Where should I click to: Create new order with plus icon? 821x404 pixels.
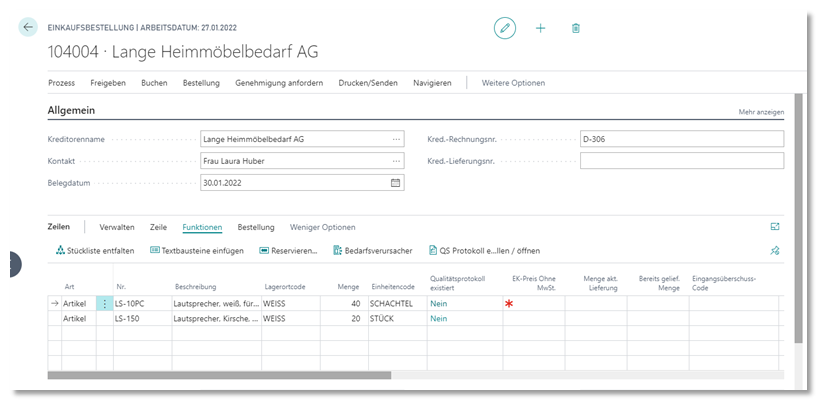point(540,28)
